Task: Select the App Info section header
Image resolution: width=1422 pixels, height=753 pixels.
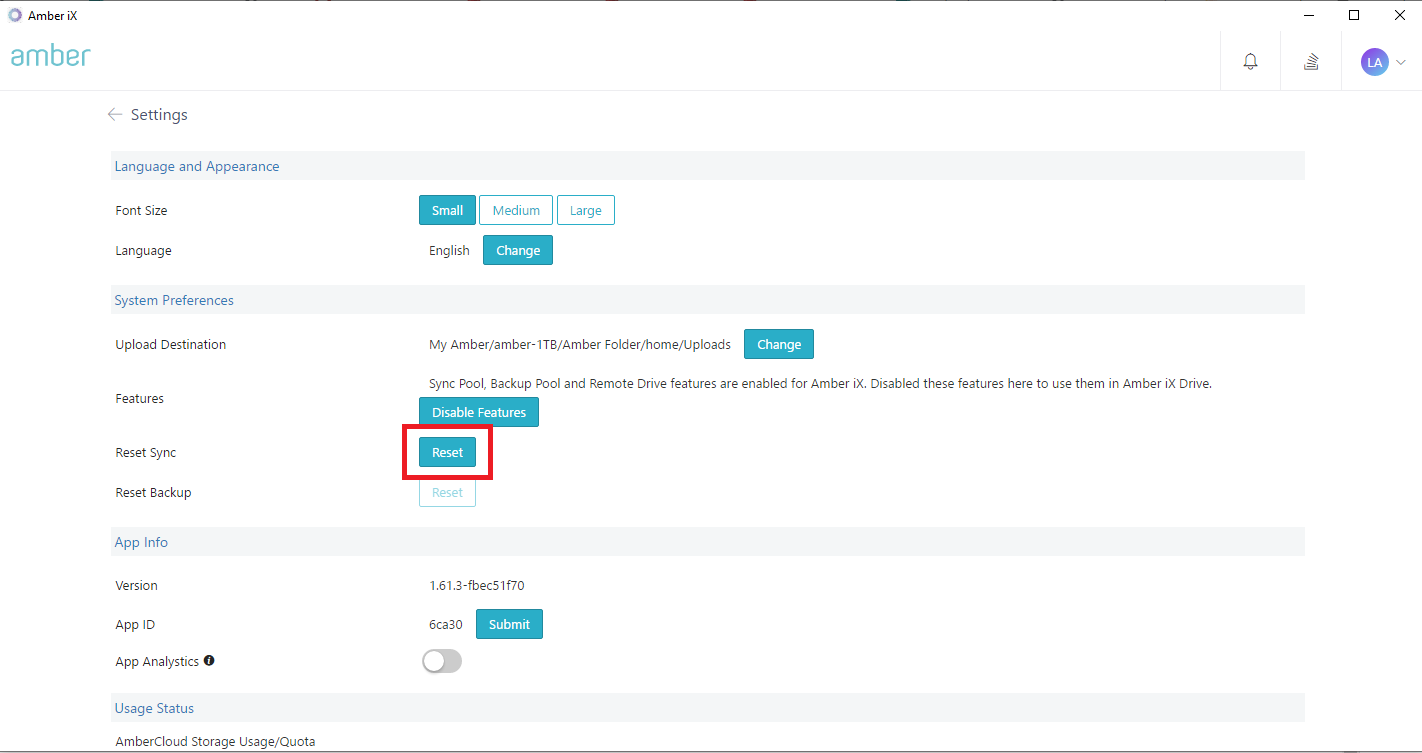Action: (x=708, y=542)
